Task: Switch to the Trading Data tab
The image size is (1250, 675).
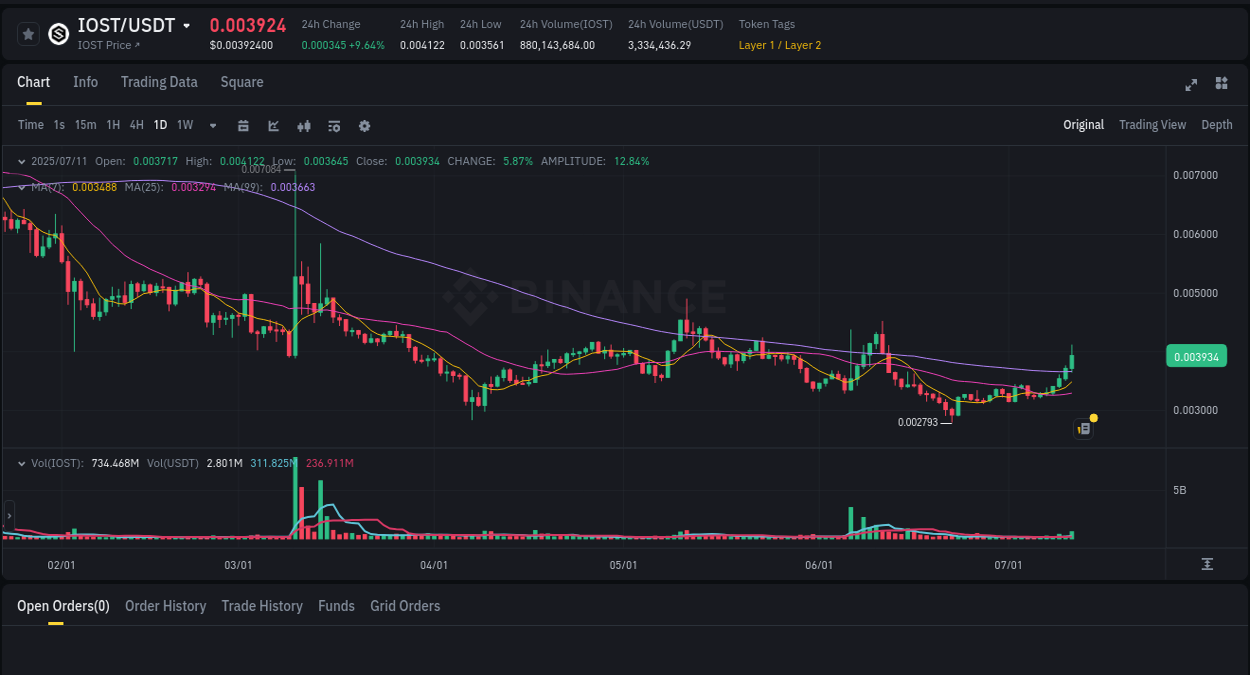Action: pyautogui.click(x=159, y=82)
